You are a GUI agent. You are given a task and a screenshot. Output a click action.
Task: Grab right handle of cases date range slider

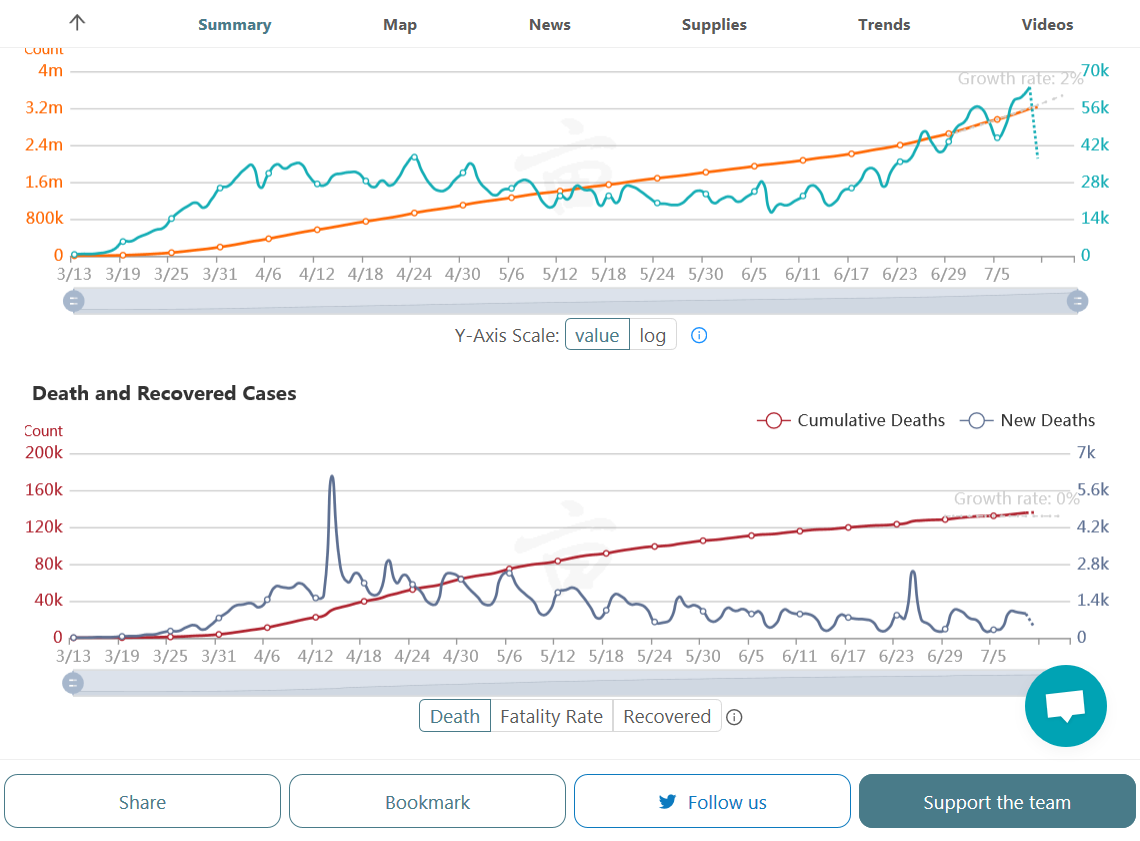point(1077,301)
